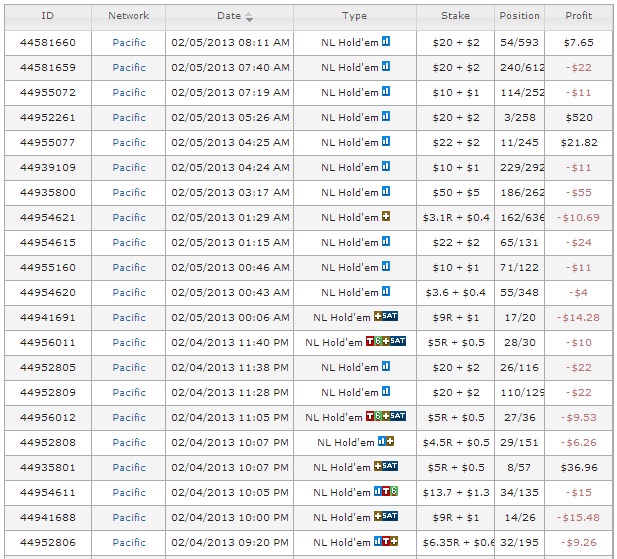The width and height of the screenshot is (617, 559).
Task: Open the Pacific link in row 44952806
Action: pyautogui.click(x=129, y=542)
